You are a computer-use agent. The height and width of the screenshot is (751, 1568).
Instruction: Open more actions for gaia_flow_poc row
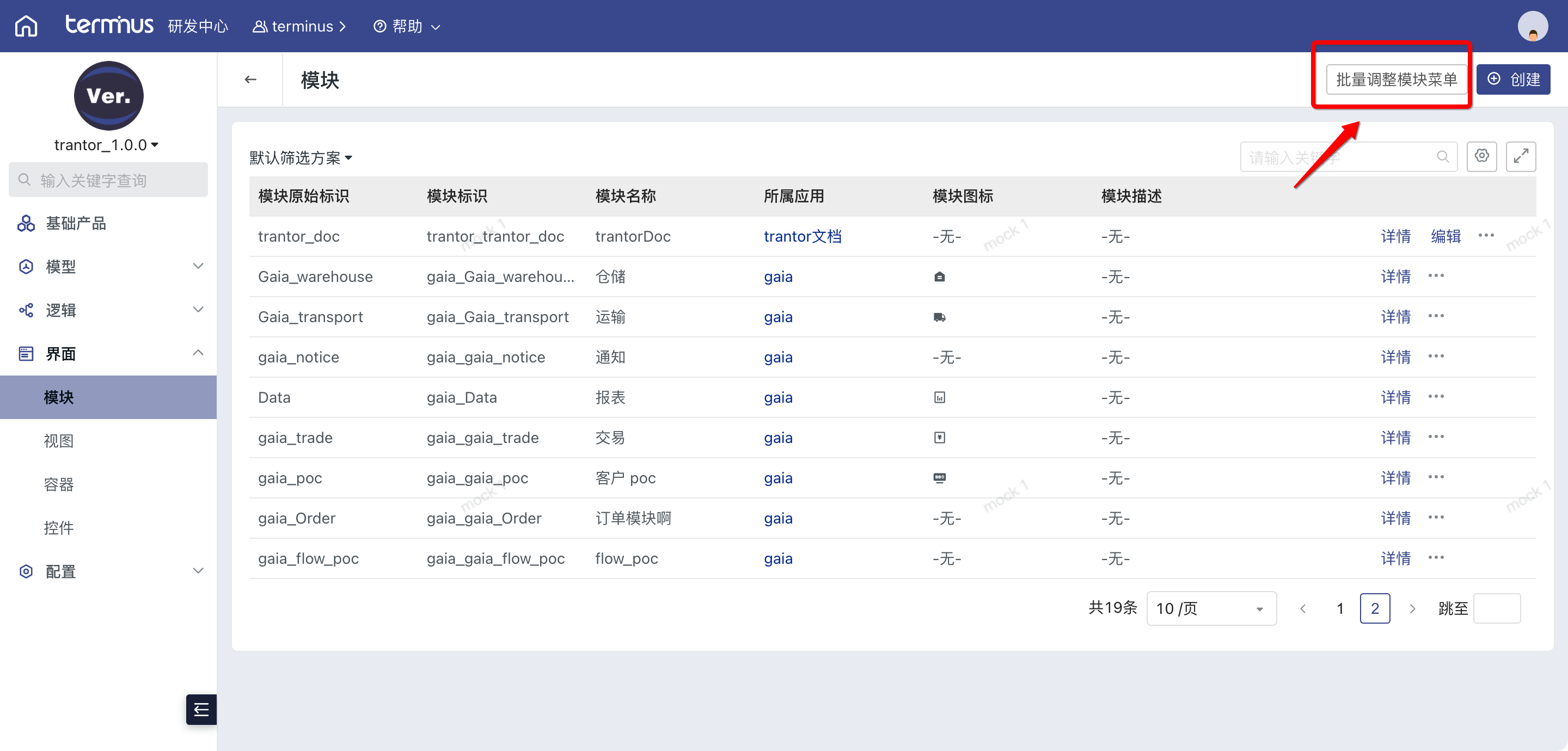1436,557
